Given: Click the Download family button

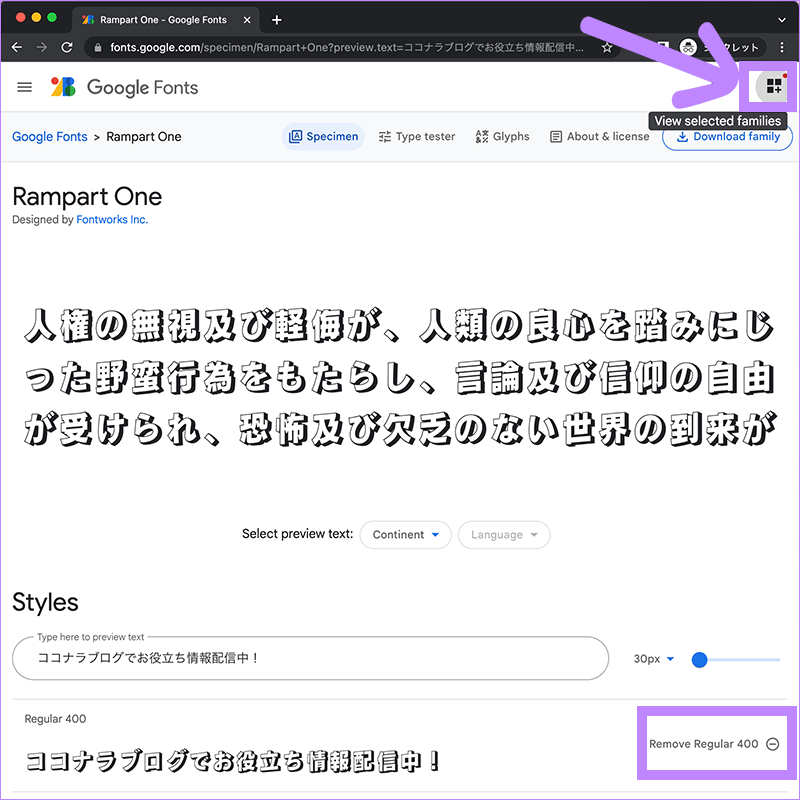Looking at the screenshot, I should (x=727, y=137).
